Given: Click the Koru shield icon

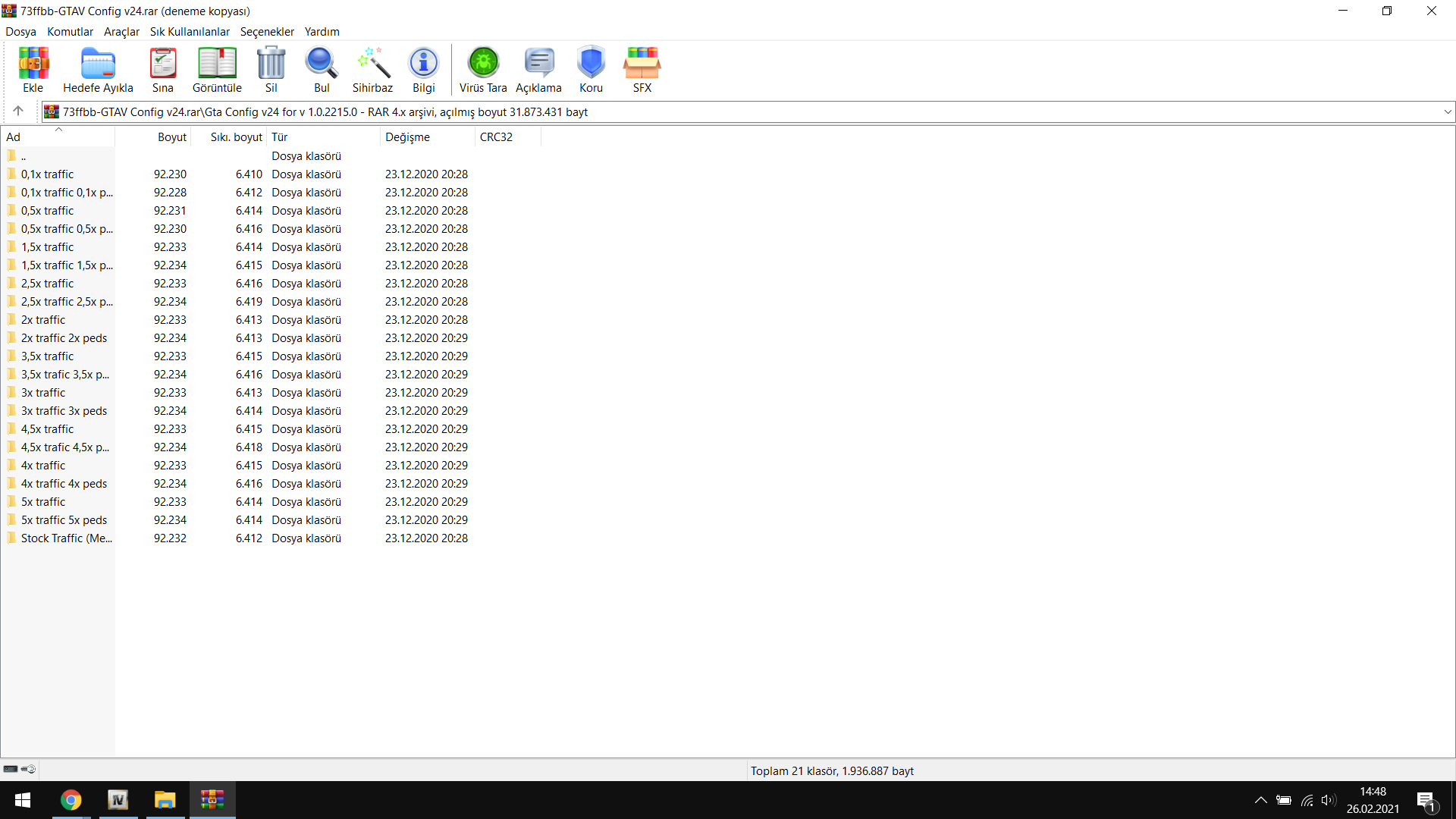Looking at the screenshot, I should pyautogui.click(x=591, y=64).
